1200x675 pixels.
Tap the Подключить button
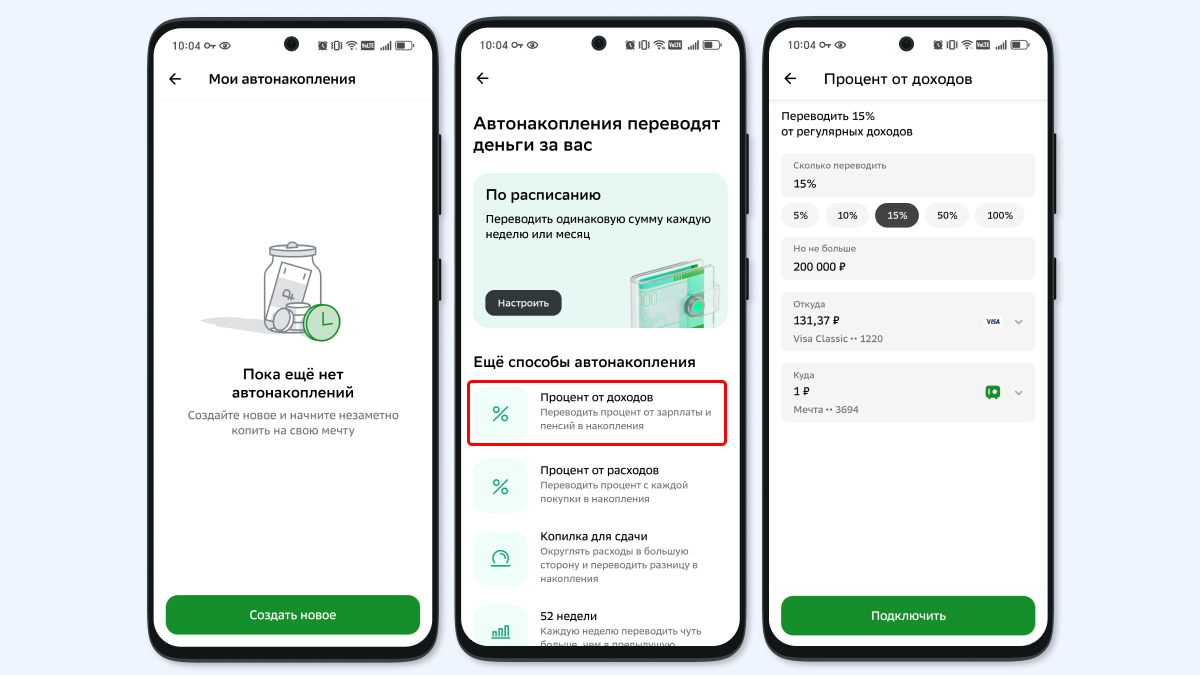[x=908, y=615]
